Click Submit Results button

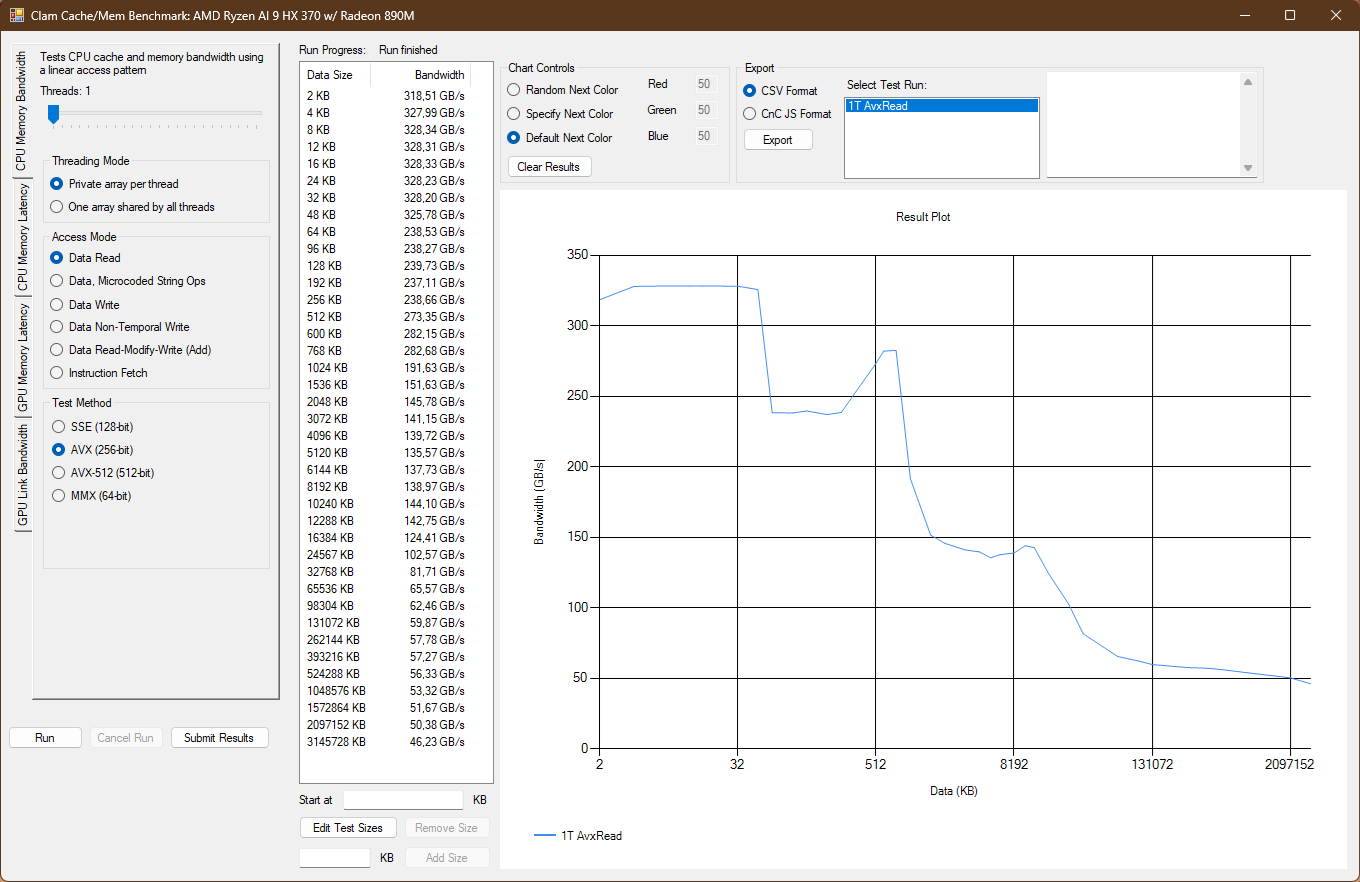pos(219,738)
